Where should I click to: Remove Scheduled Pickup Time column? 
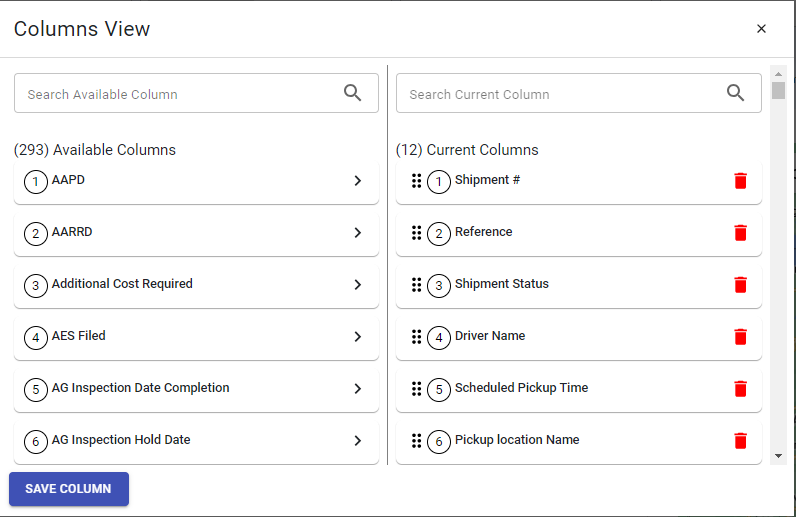point(740,389)
